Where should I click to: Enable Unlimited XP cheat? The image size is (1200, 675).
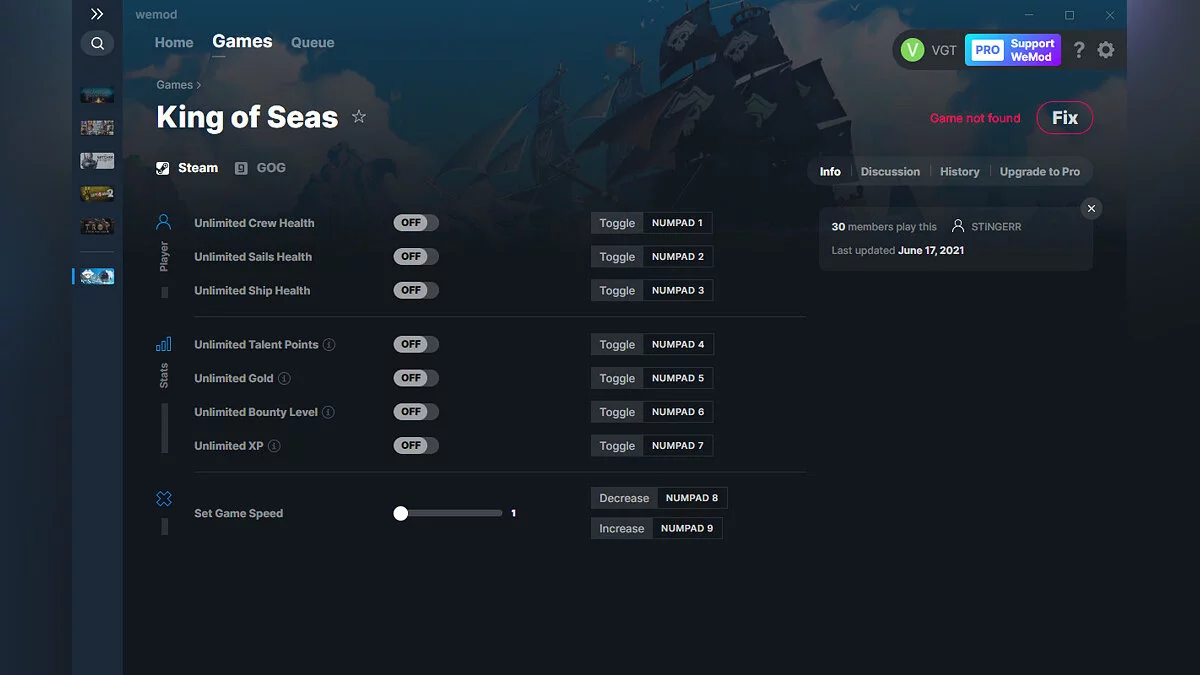tap(415, 445)
